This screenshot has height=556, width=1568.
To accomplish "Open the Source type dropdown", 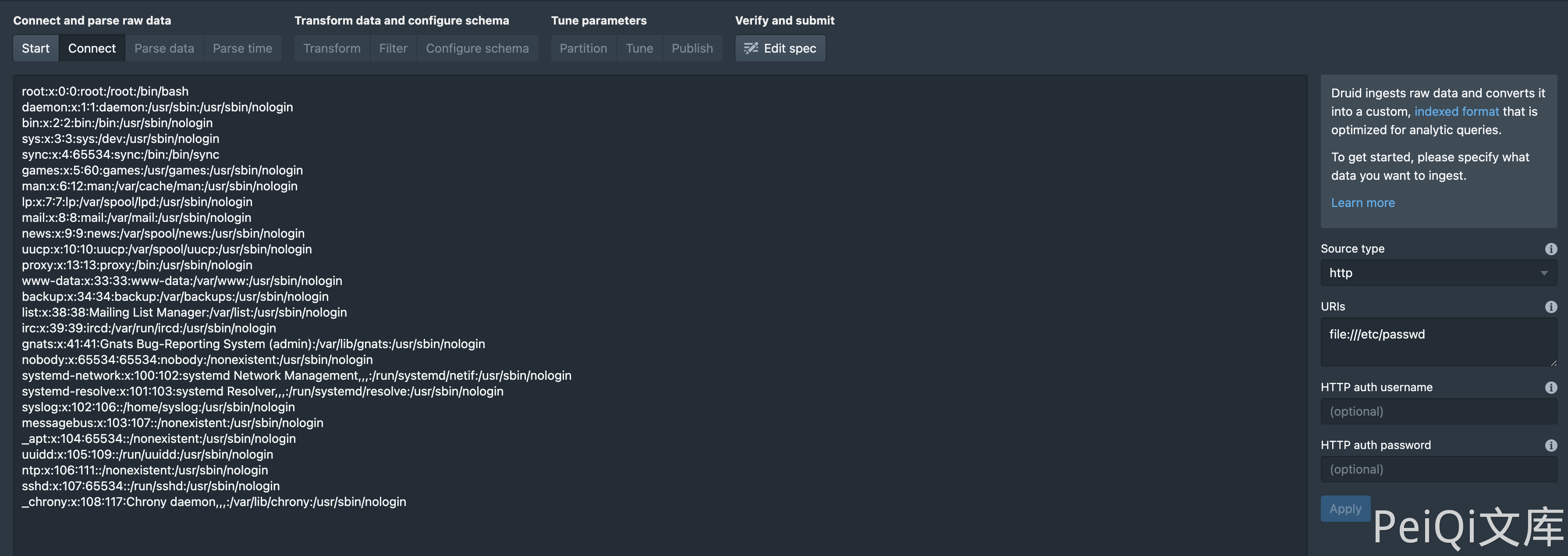I will pyautogui.click(x=1438, y=273).
